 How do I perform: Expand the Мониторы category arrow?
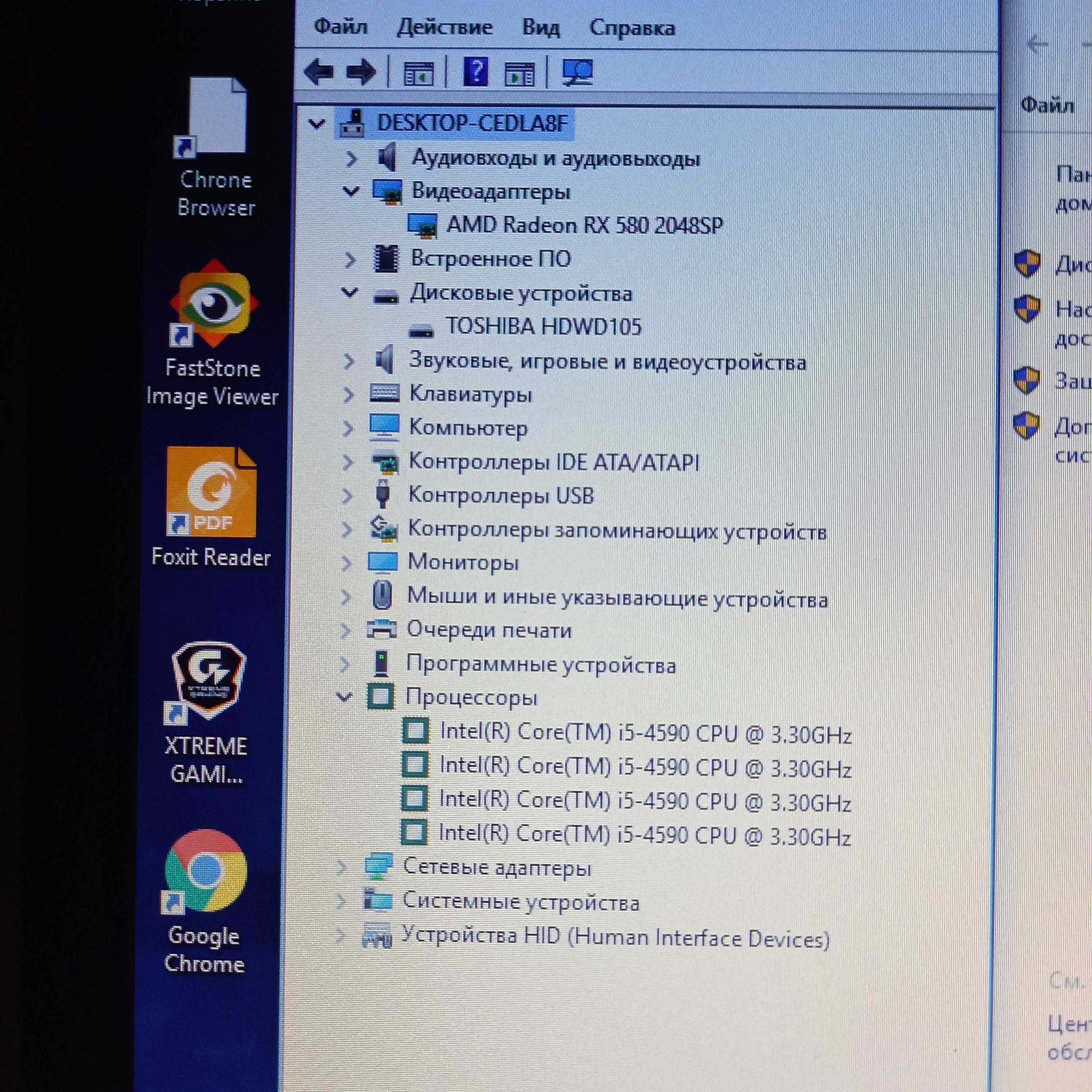(x=346, y=563)
